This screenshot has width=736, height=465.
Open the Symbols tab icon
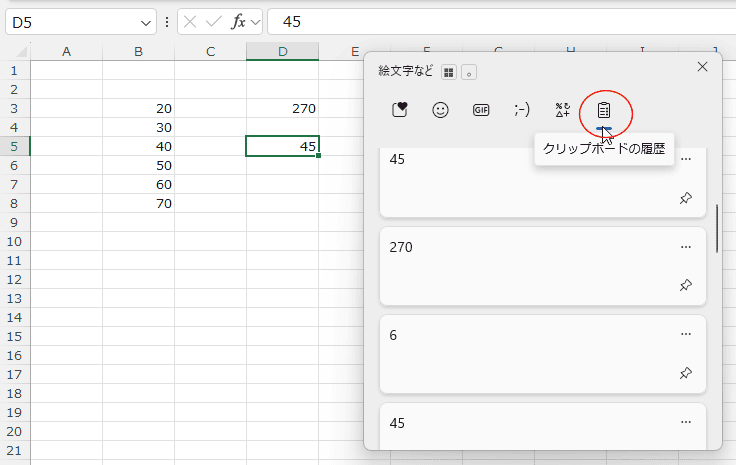(563, 110)
